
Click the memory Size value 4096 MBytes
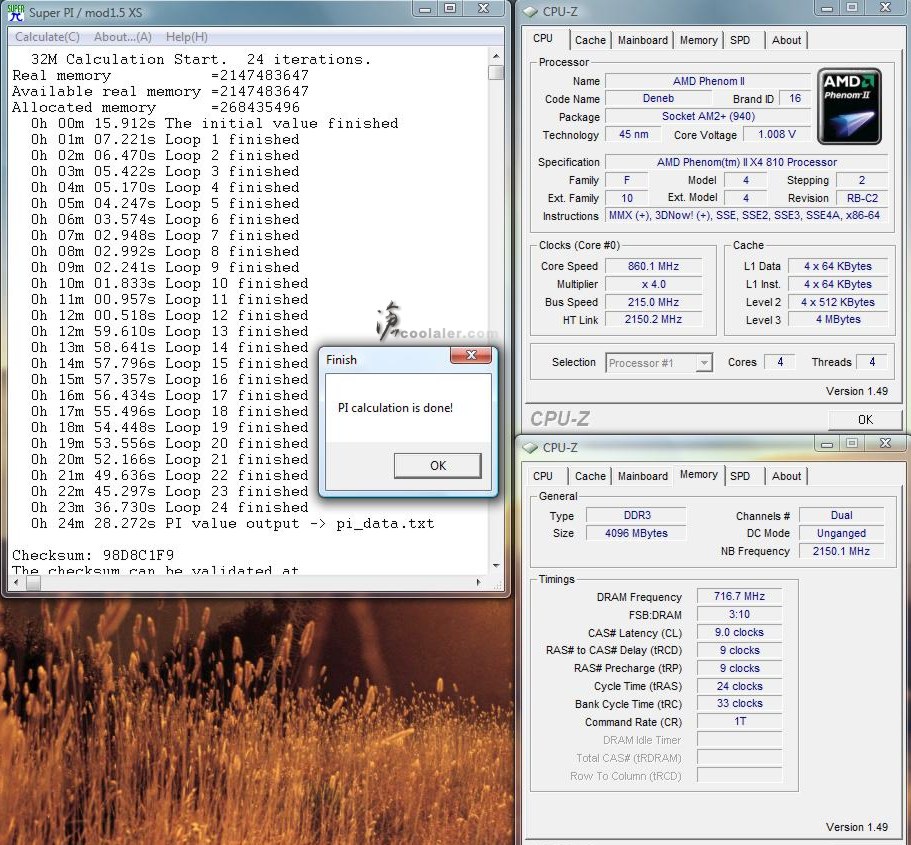coord(637,534)
